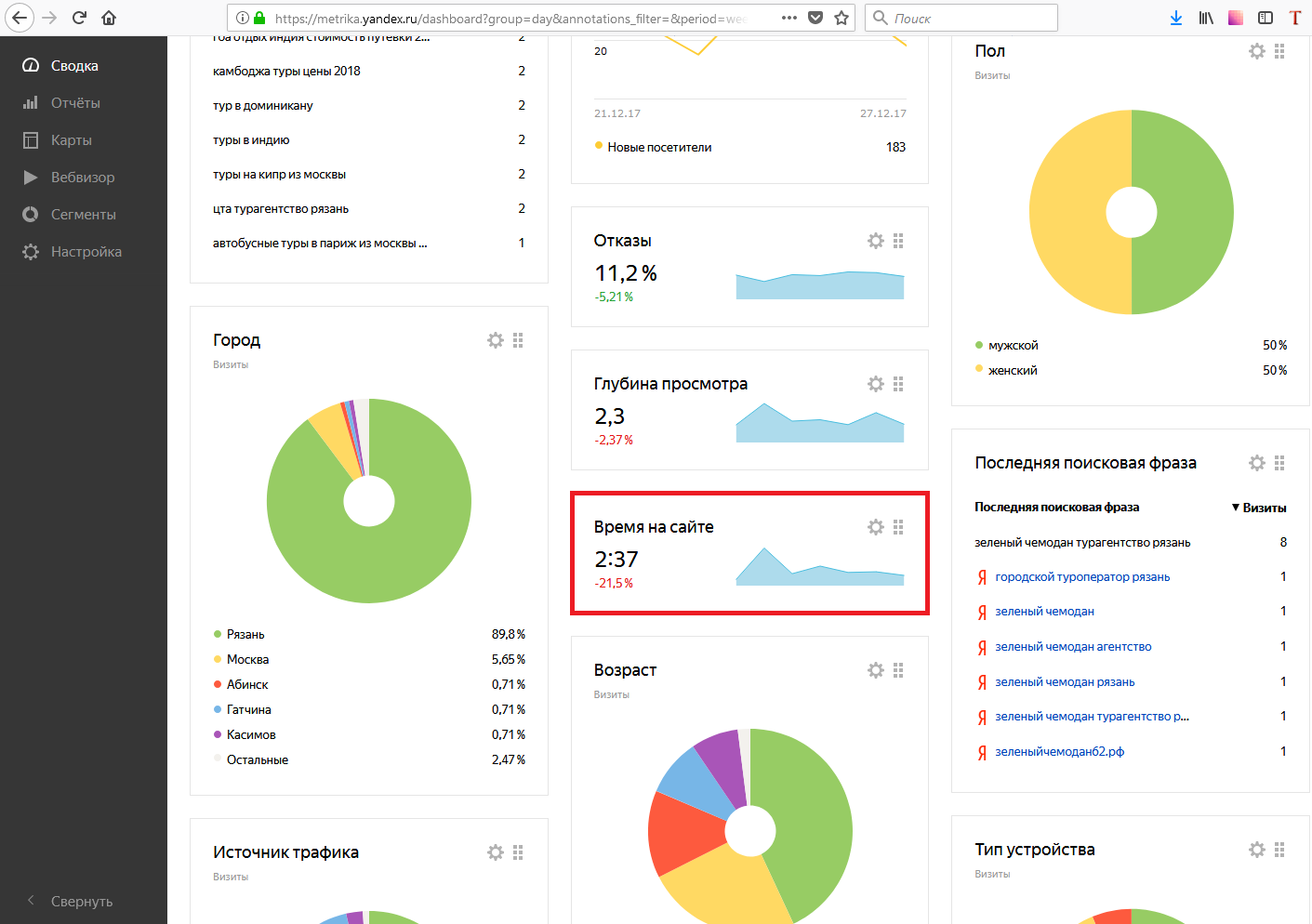Screen dimensions: 1312x924
Task: Open settings gear for Город widget
Action: coord(496,340)
